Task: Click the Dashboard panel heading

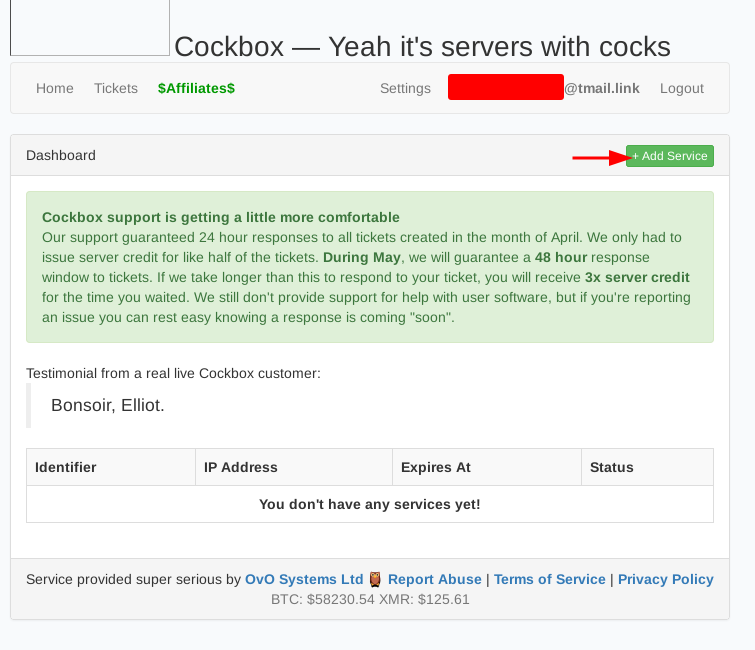Action: pyautogui.click(x=61, y=155)
